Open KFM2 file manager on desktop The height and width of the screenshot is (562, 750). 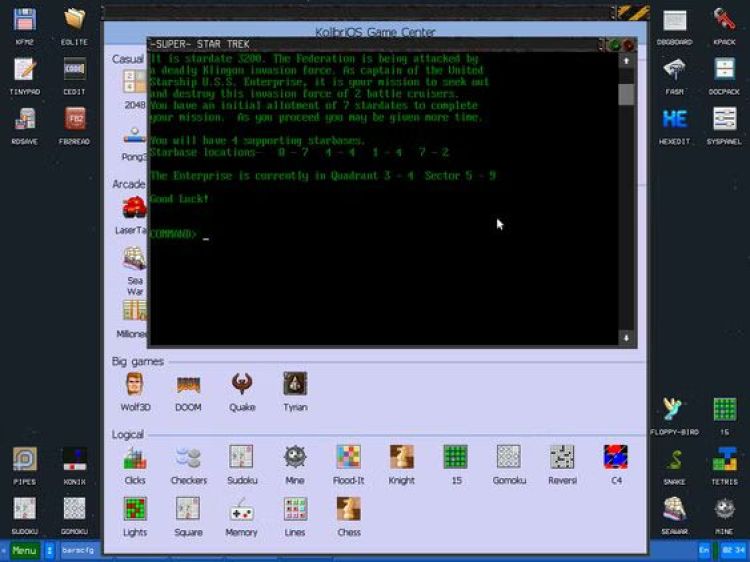(25, 22)
